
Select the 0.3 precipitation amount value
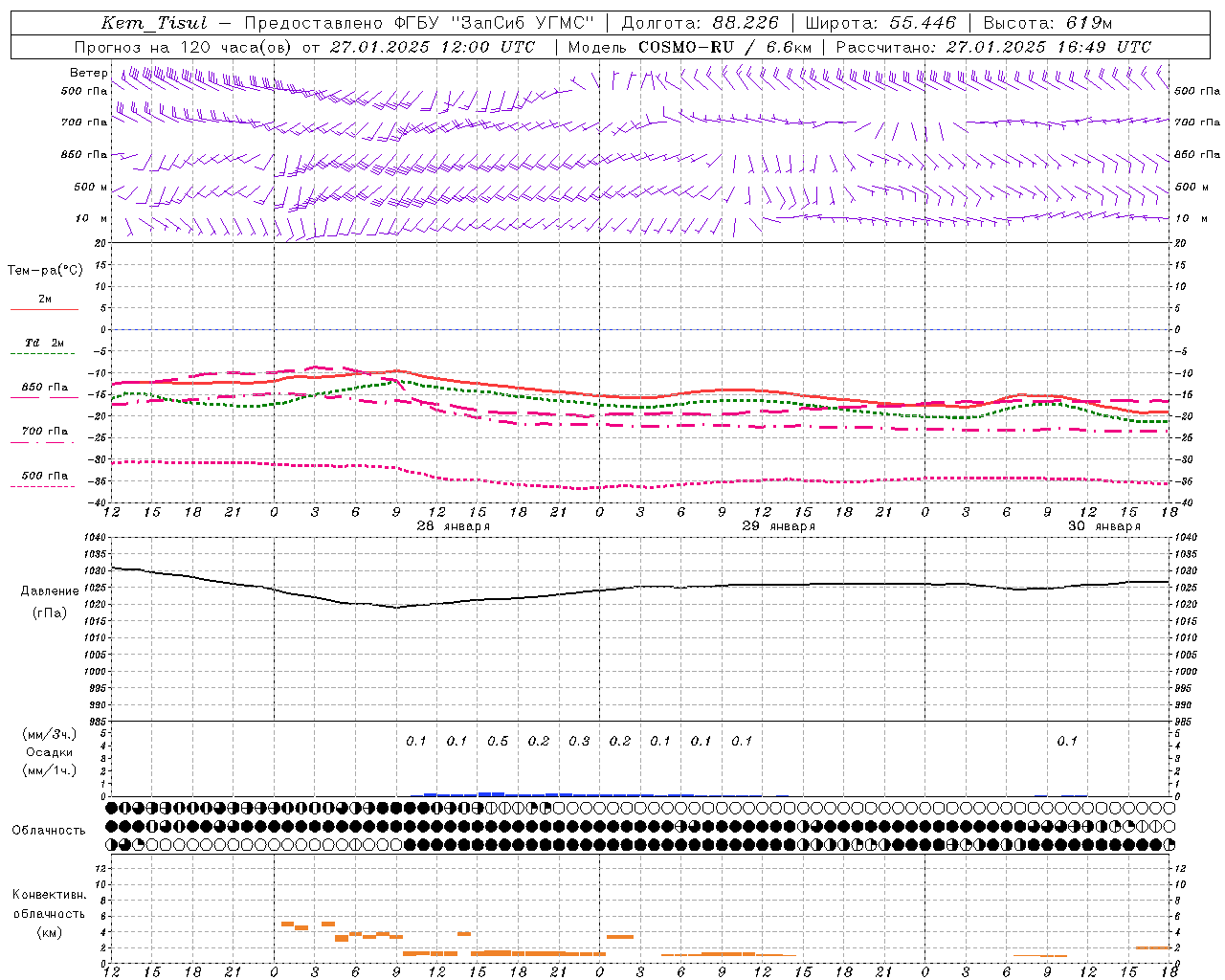[579, 741]
